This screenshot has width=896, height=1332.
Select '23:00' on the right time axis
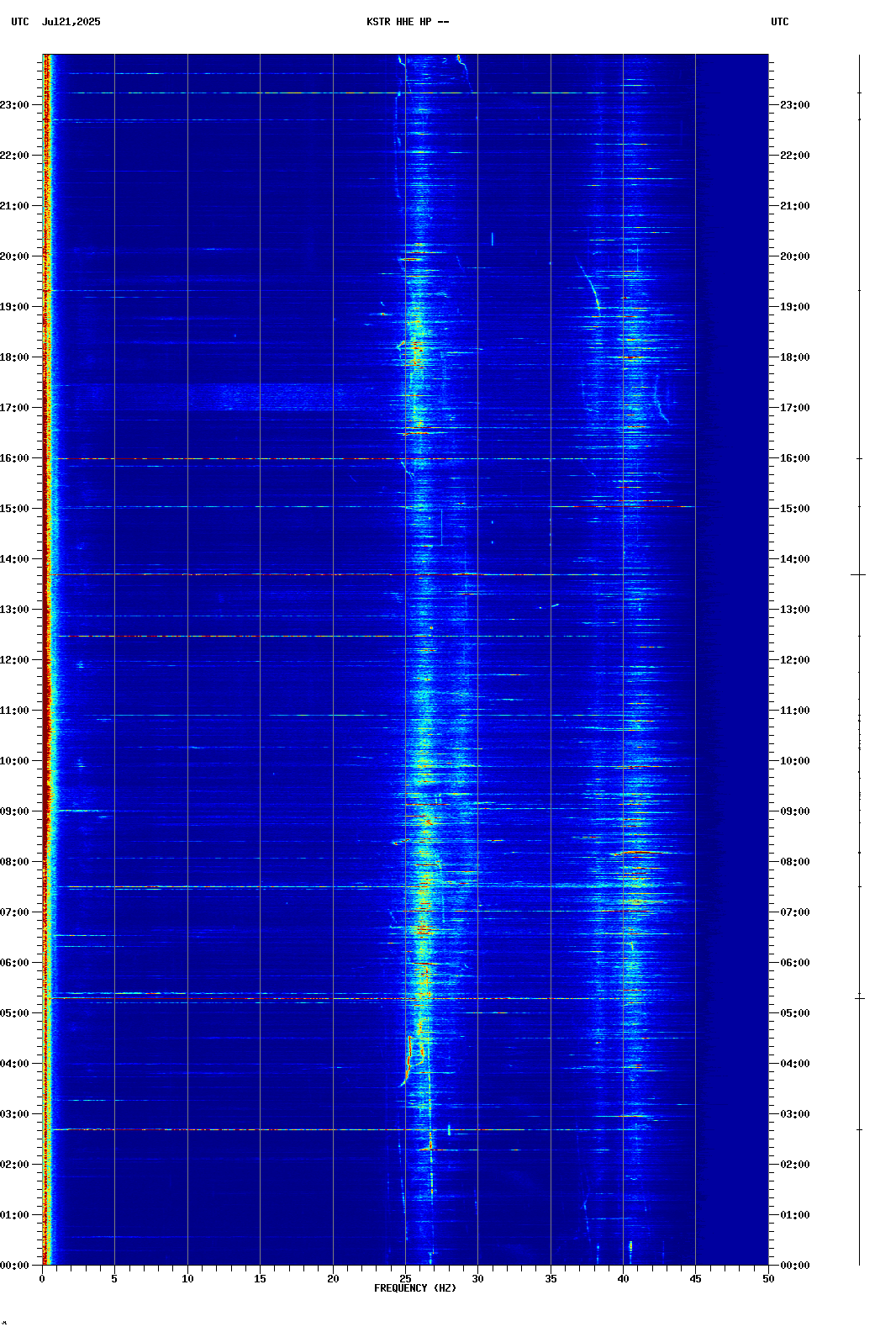coord(795,105)
